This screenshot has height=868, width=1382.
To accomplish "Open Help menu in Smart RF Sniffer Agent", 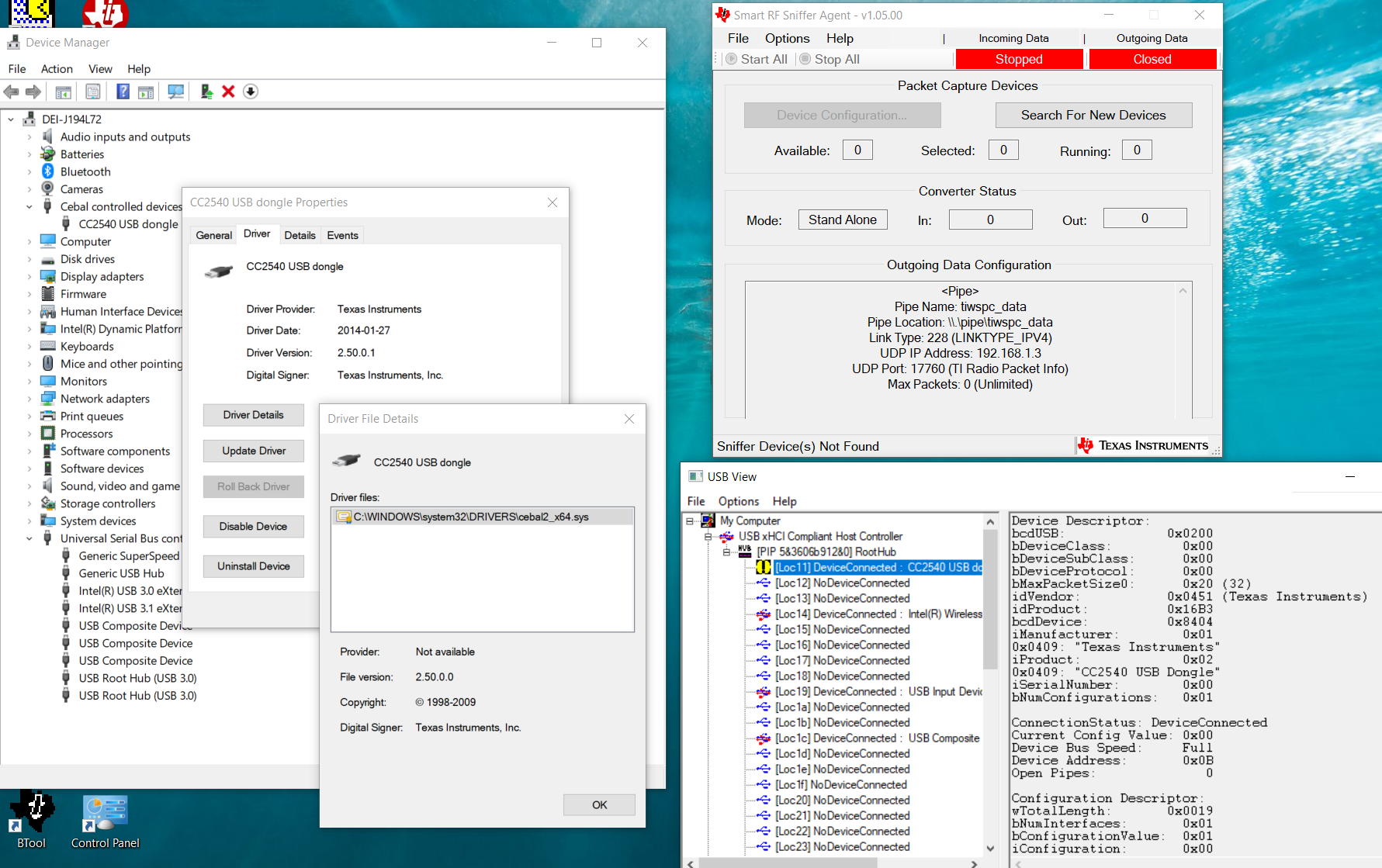I will 840,38.
